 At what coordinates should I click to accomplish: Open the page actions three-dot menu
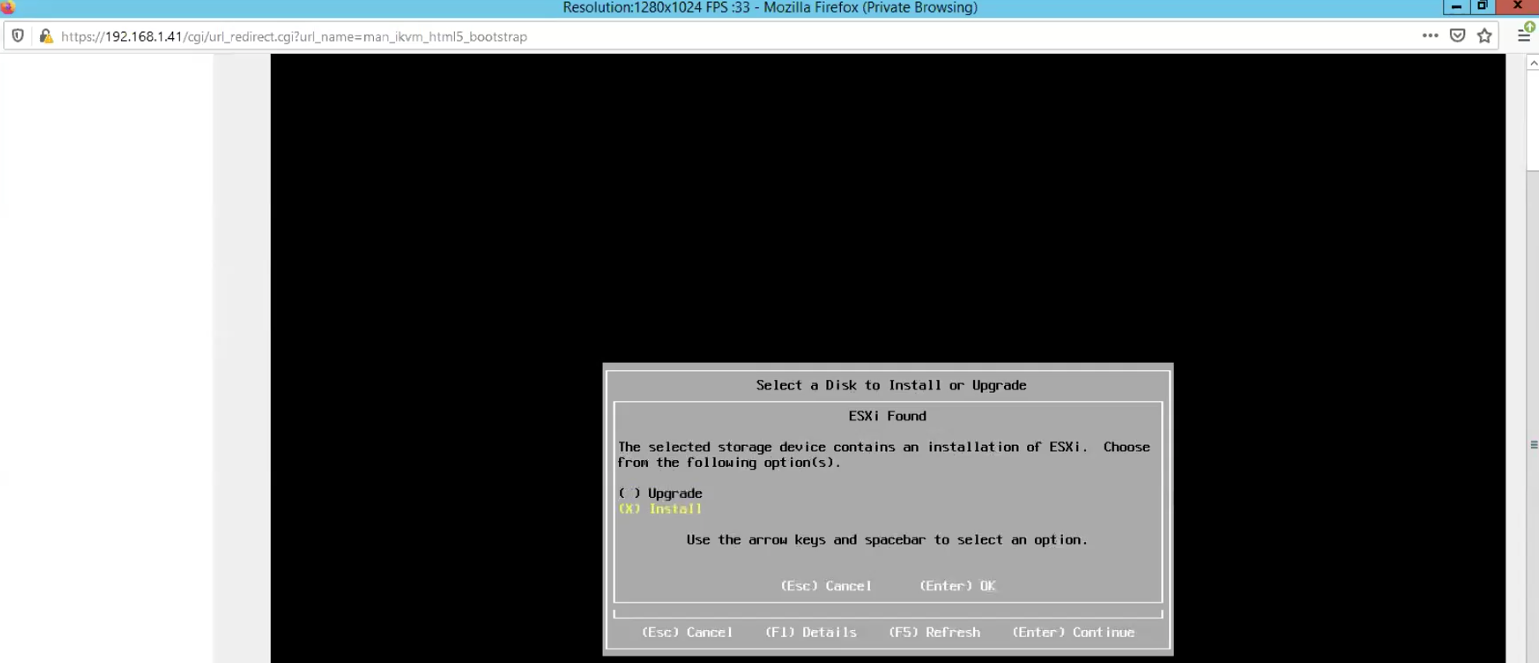[x=1430, y=36]
